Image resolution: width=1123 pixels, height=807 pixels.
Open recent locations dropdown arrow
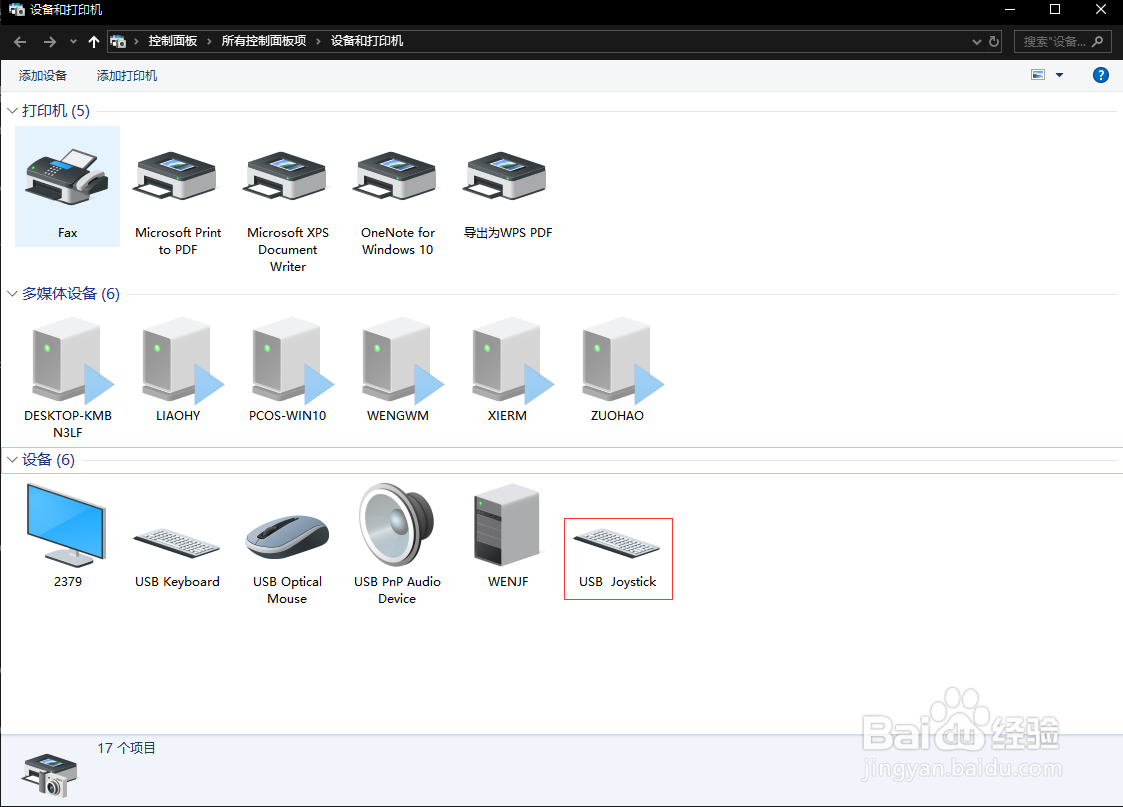(73, 42)
